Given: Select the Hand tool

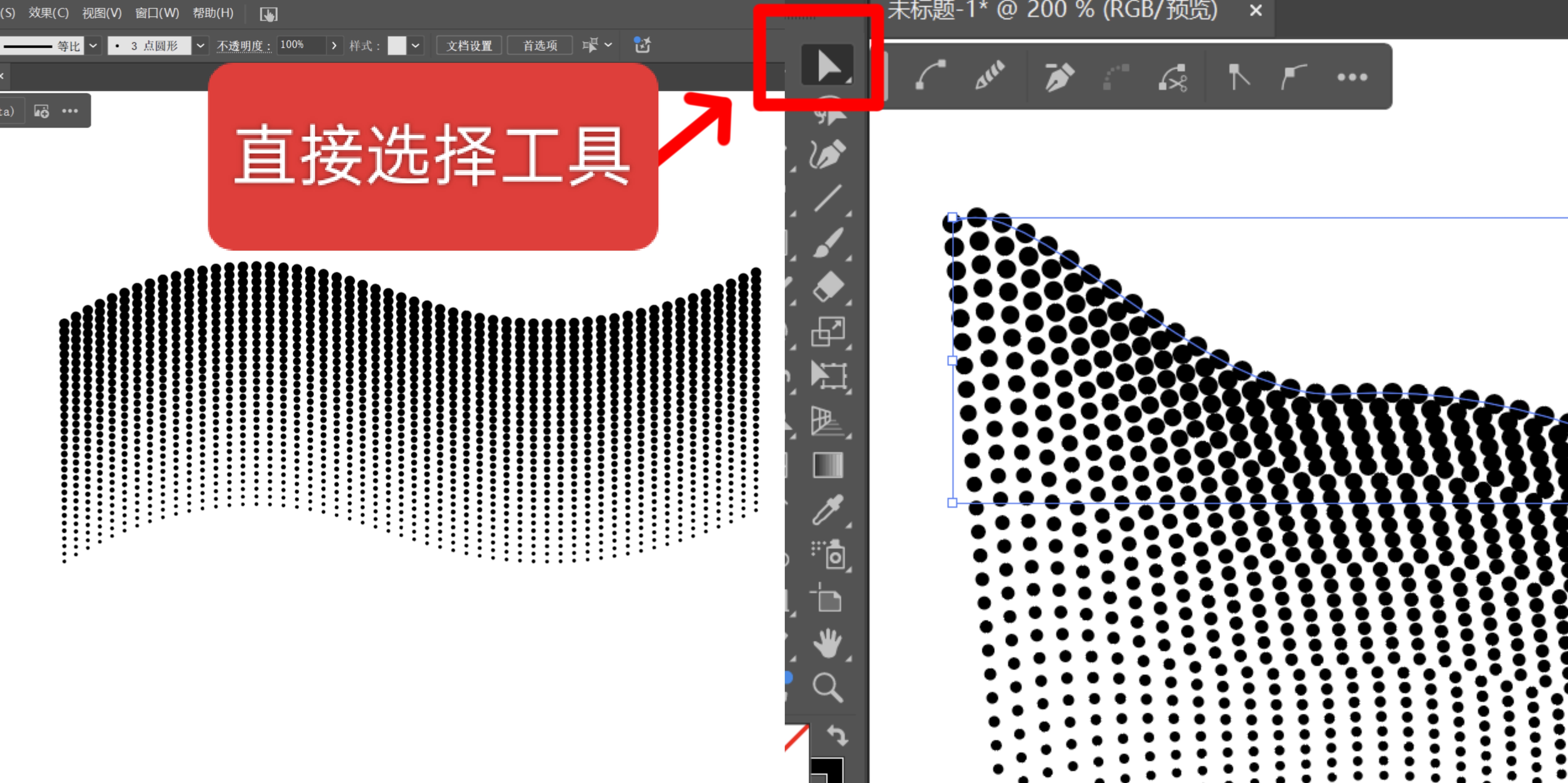Looking at the screenshot, I should (828, 643).
